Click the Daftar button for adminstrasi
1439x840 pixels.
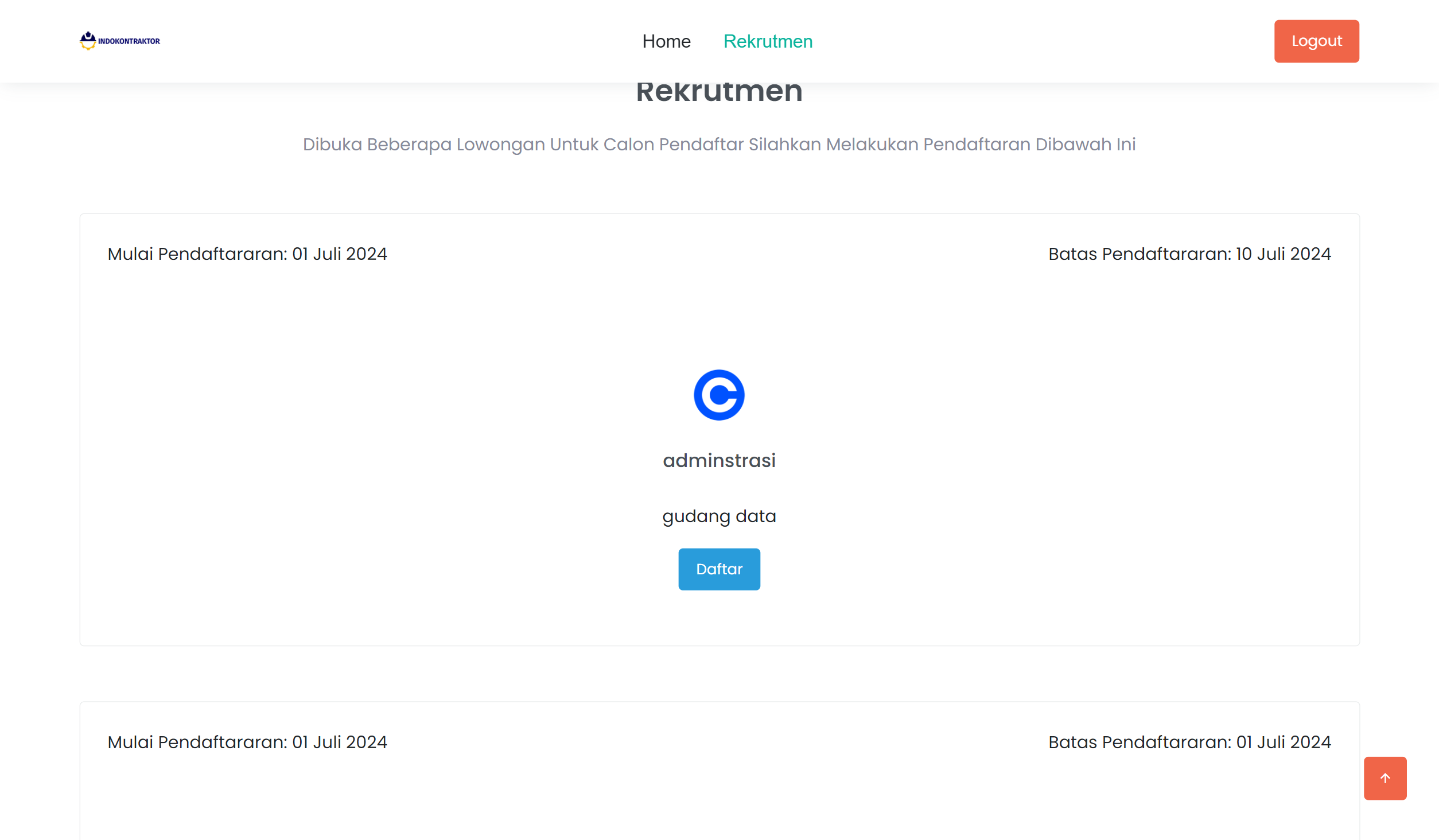click(719, 569)
